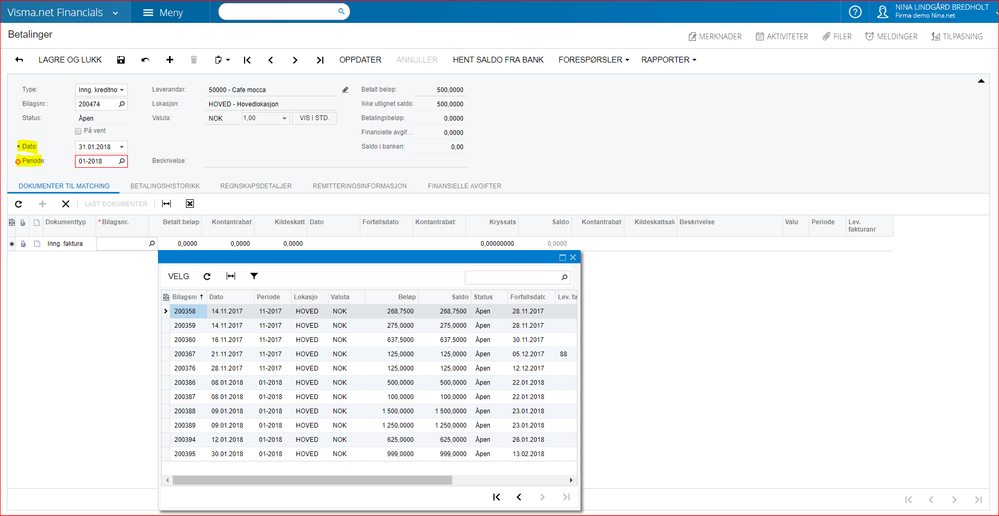Toggle the På vent checkbox
The width and height of the screenshot is (999, 516).
point(78,131)
